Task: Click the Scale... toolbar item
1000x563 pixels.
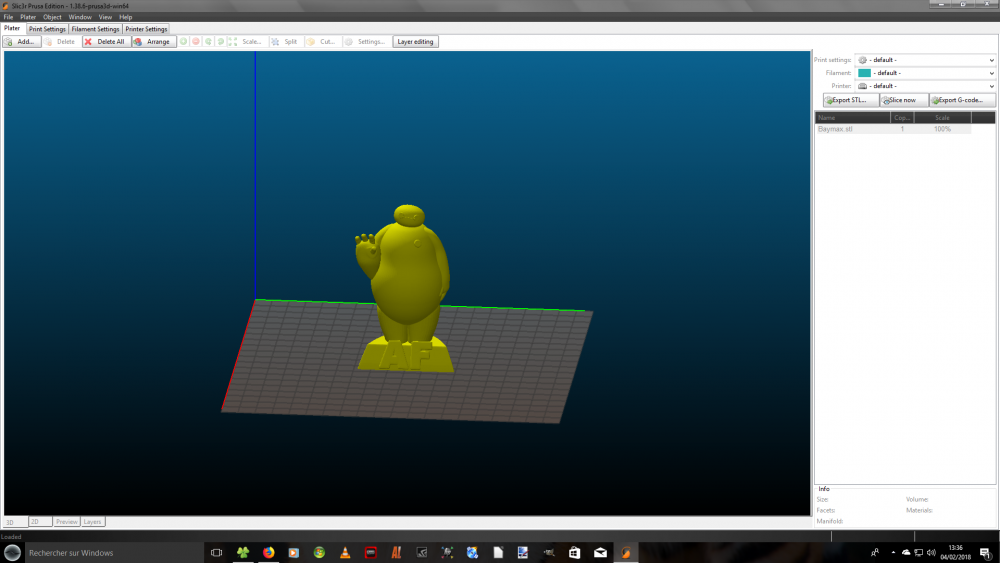Action: tap(246, 41)
